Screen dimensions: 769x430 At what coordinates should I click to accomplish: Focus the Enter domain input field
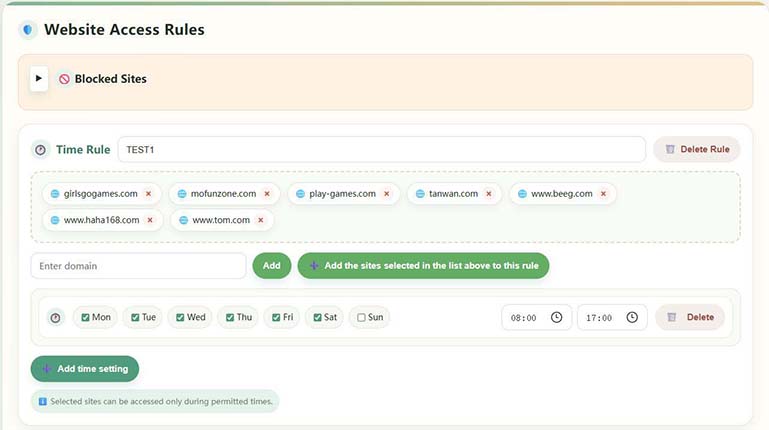138,266
